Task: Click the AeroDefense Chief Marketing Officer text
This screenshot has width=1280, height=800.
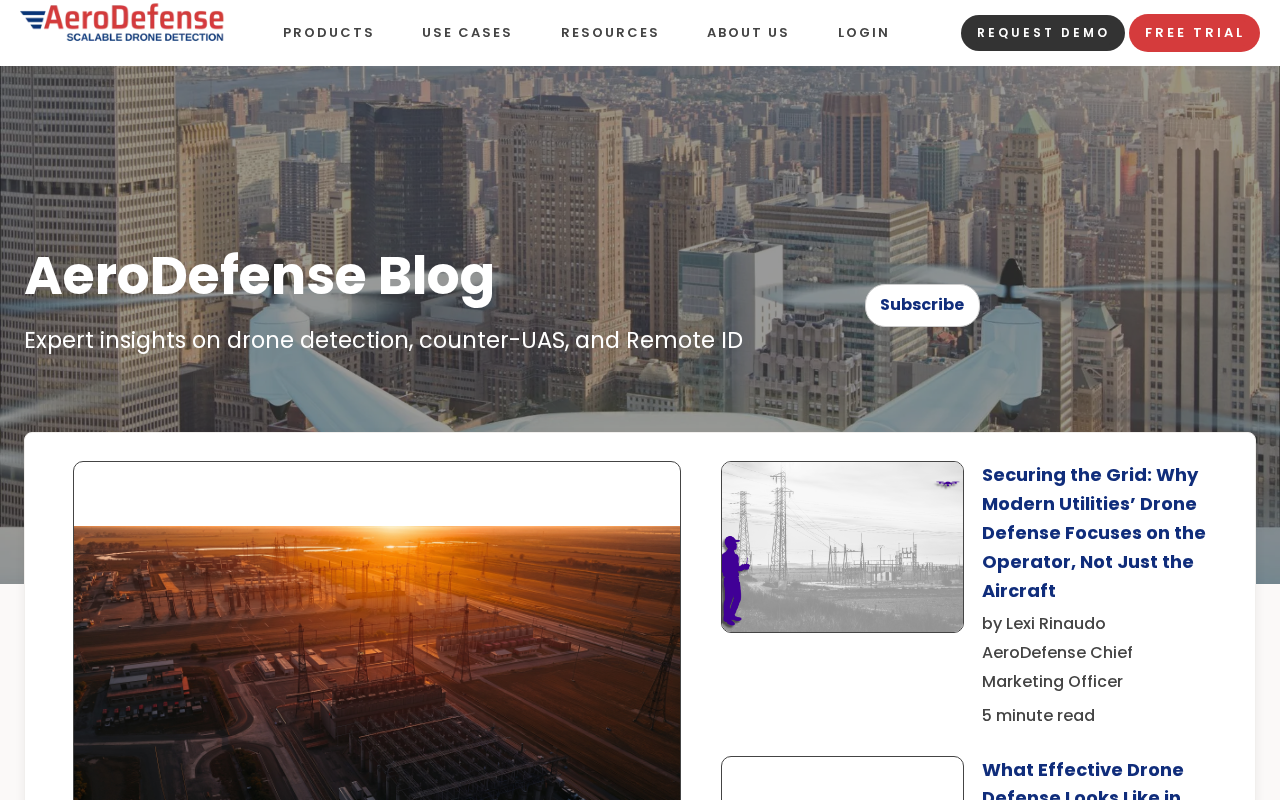Action: tap(1057, 667)
